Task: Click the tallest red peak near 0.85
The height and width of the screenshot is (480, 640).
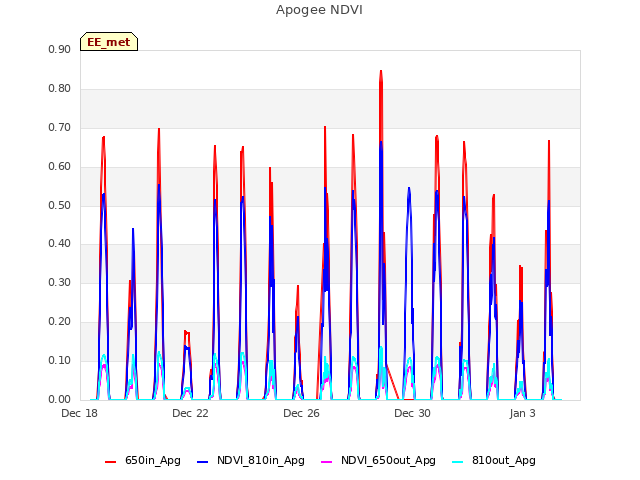Action: pyautogui.click(x=381, y=72)
